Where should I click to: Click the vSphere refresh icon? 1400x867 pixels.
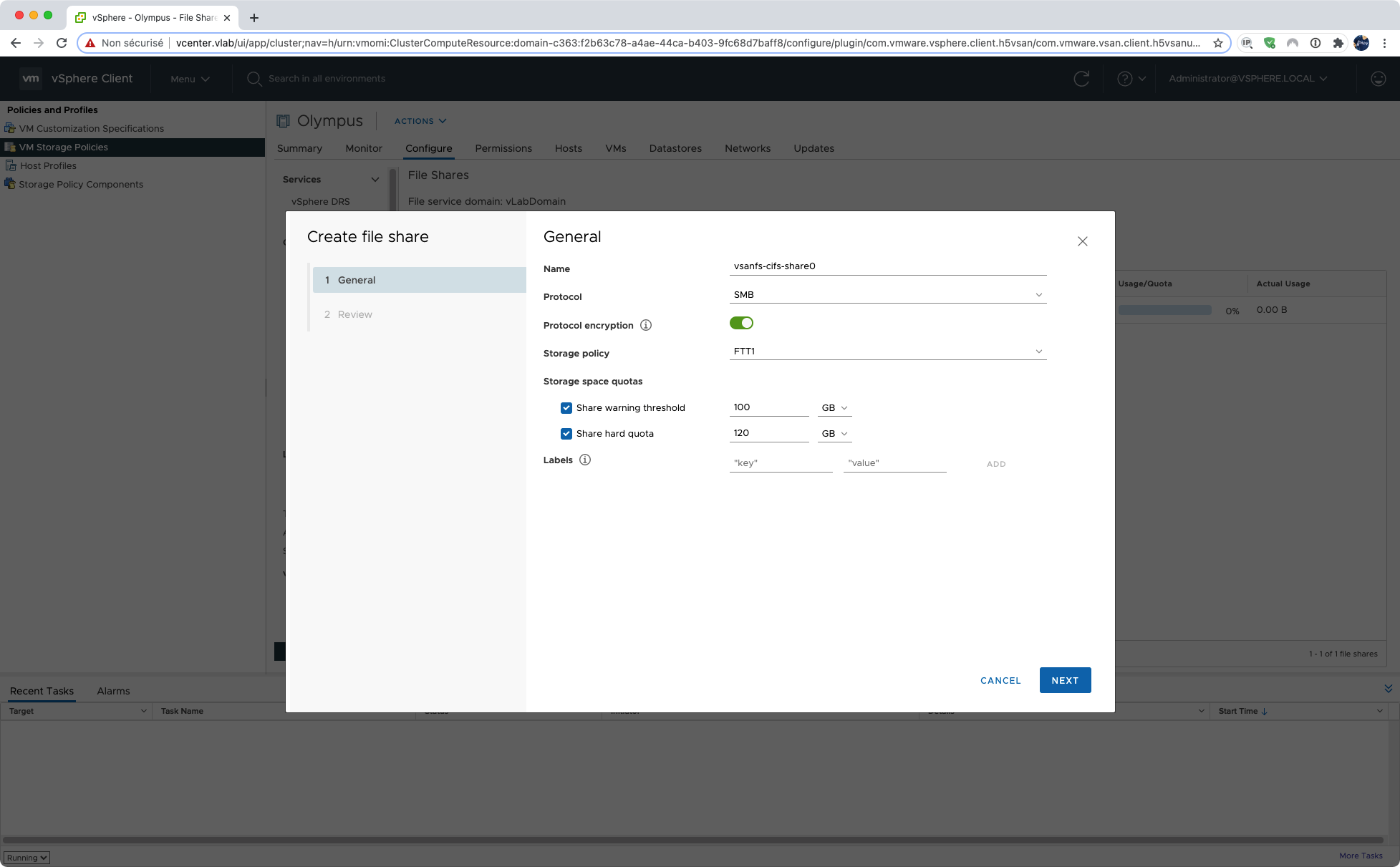(1081, 79)
